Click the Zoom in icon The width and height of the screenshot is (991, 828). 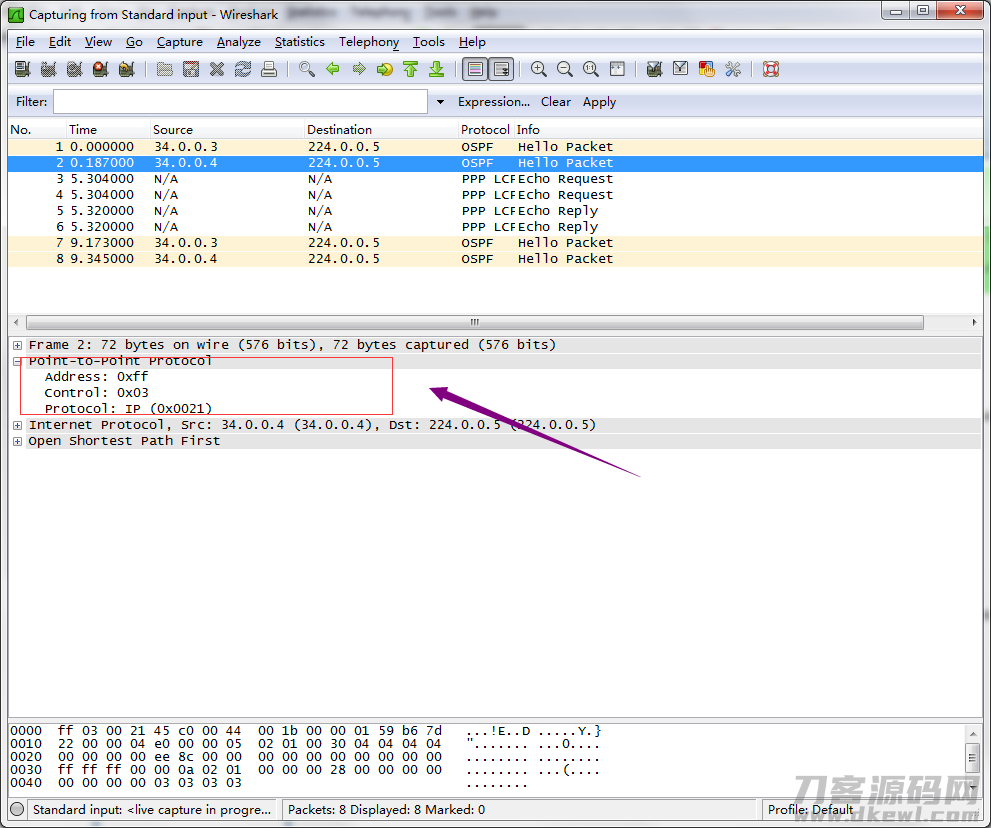[538, 69]
